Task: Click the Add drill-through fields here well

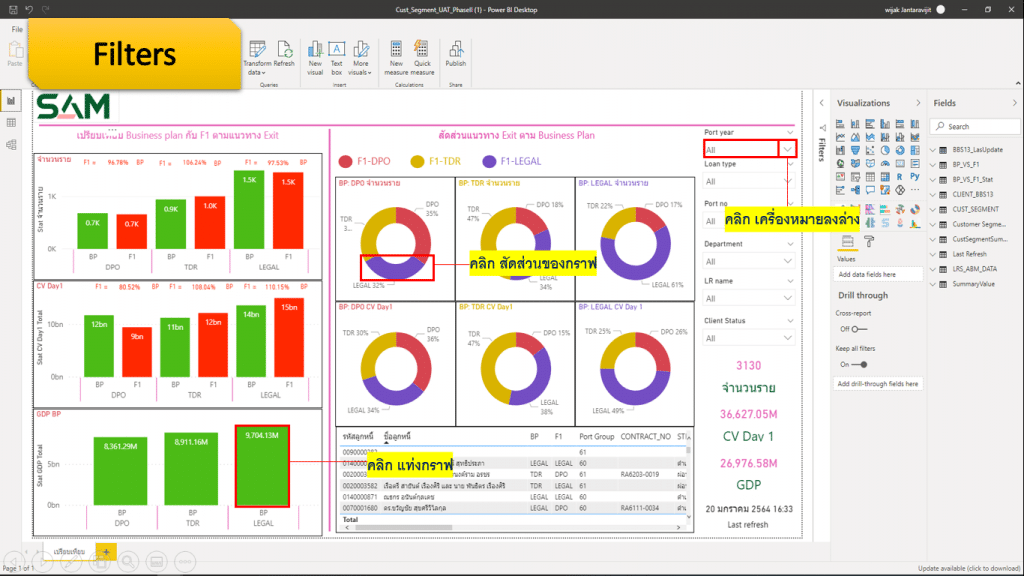Action: click(x=878, y=384)
